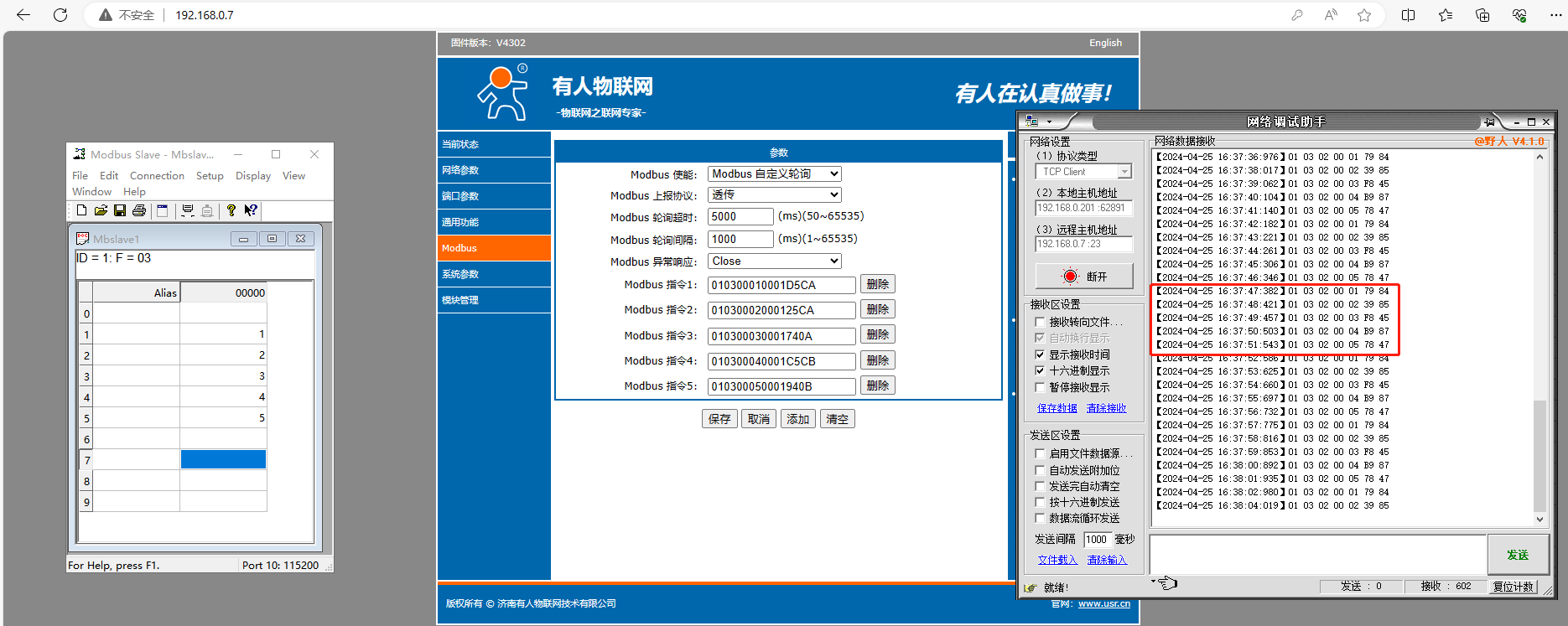
Task: Toggle the browser split screen icon
Action: pyautogui.click(x=1409, y=15)
